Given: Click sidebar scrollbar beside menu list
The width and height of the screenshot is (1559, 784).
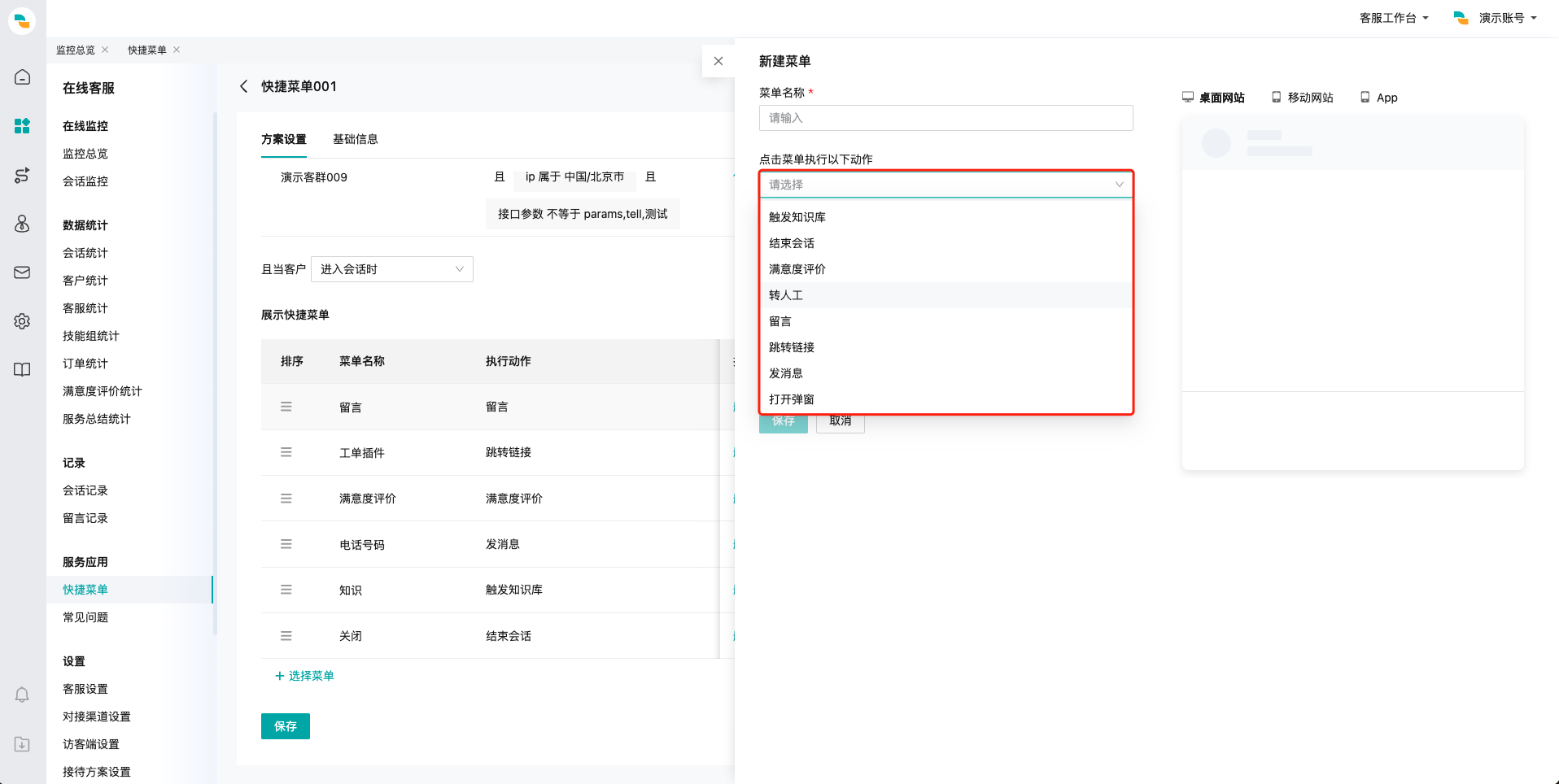Looking at the screenshot, I should 215,374.
